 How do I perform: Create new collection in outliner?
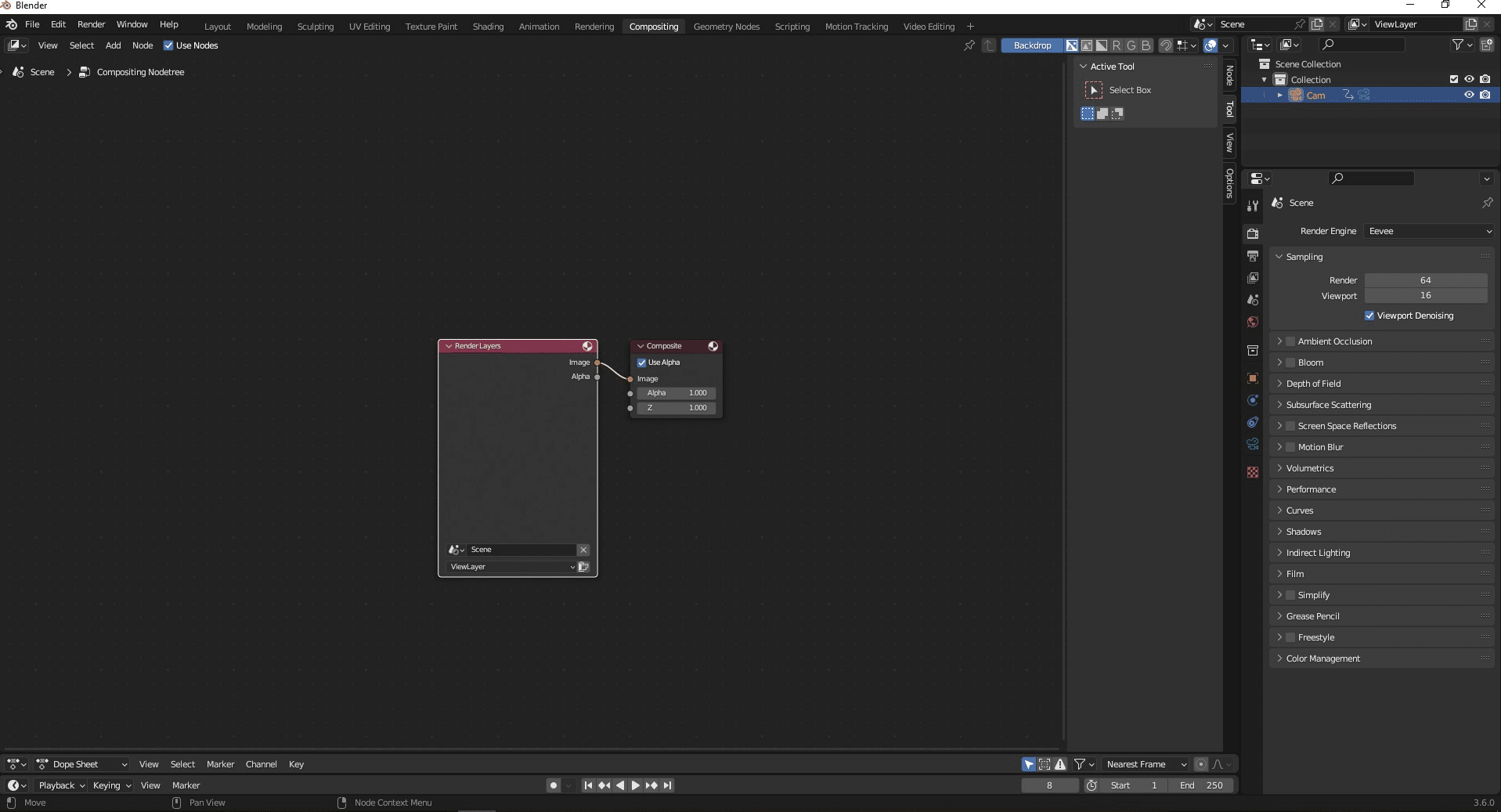[1486, 45]
